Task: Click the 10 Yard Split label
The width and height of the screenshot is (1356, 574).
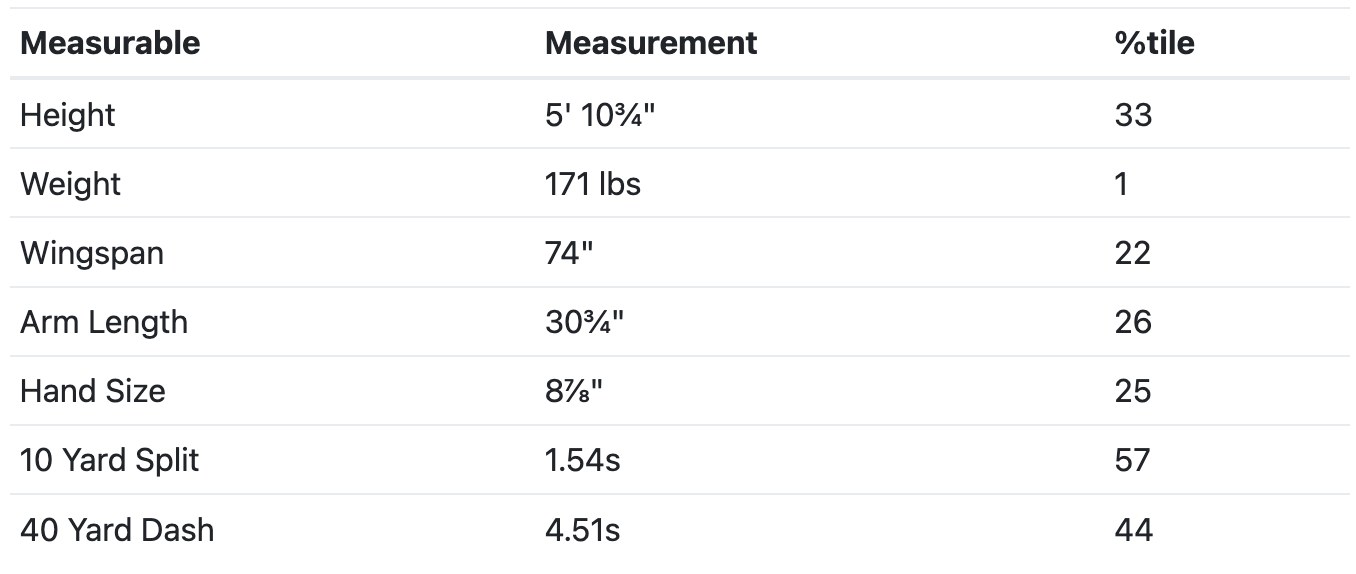Action: point(110,460)
